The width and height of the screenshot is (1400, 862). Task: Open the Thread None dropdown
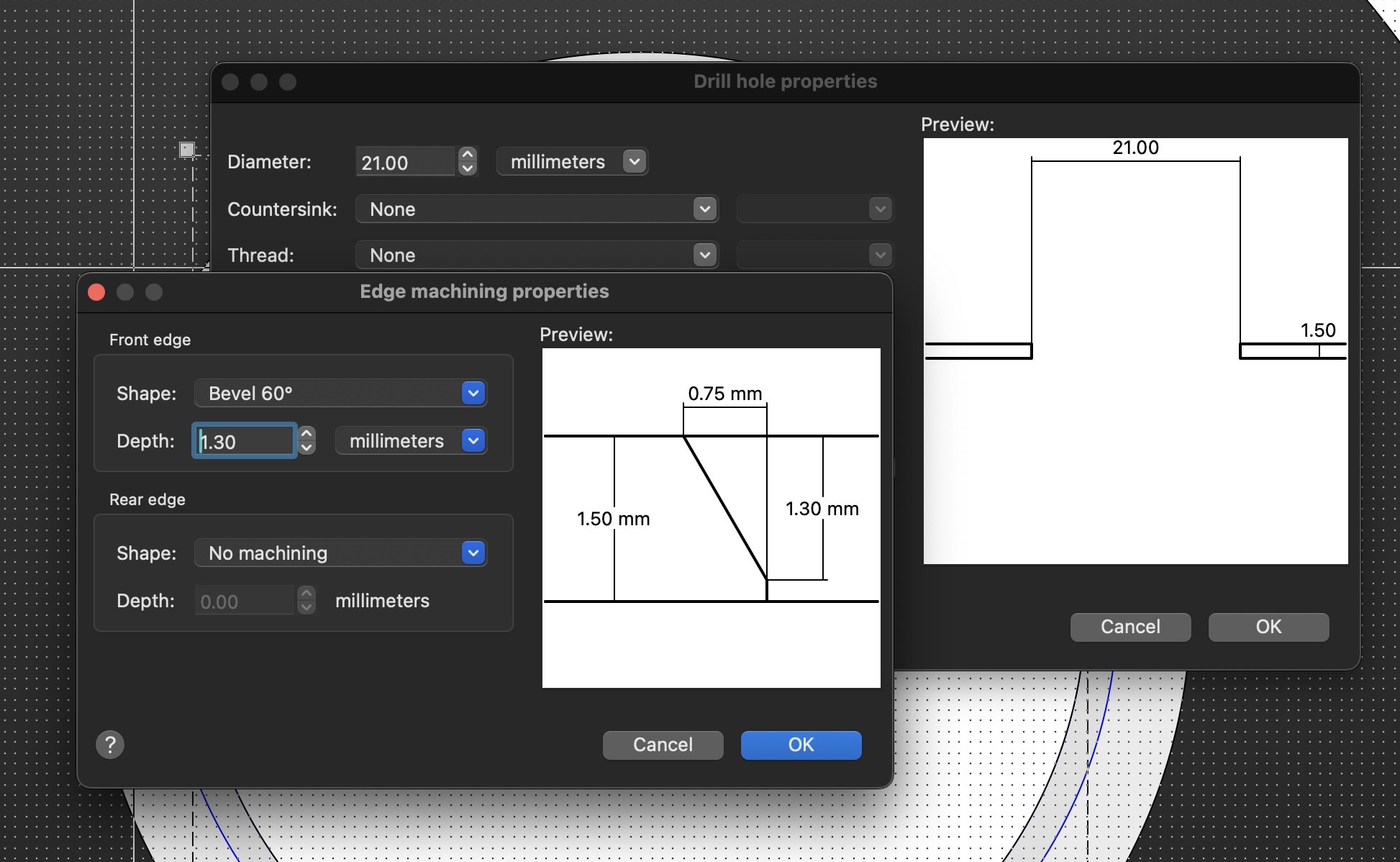pos(537,255)
